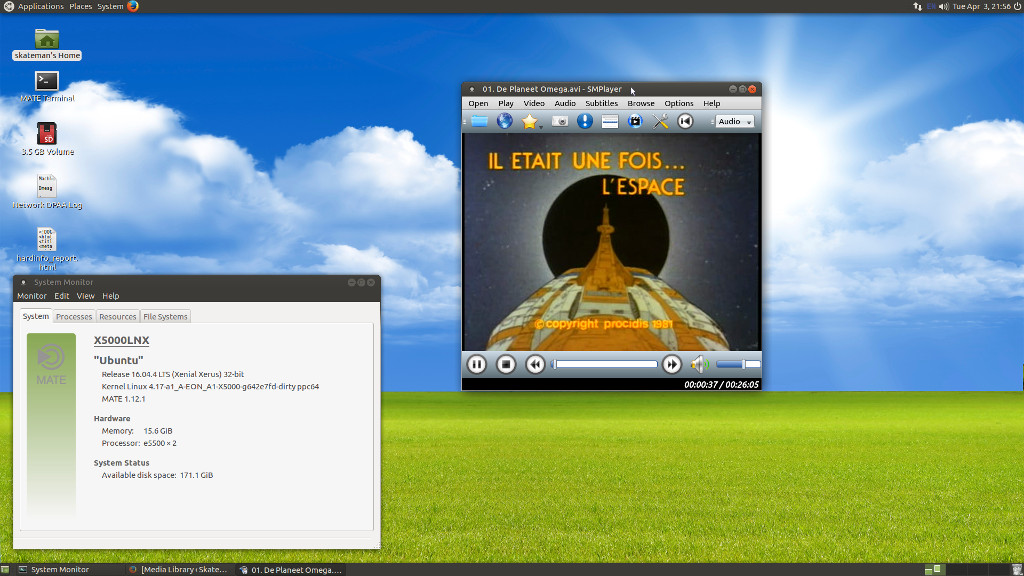Image resolution: width=1024 pixels, height=576 pixels.
Task: Click the globe URL icon in SMPlayer
Action: [505, 121]
